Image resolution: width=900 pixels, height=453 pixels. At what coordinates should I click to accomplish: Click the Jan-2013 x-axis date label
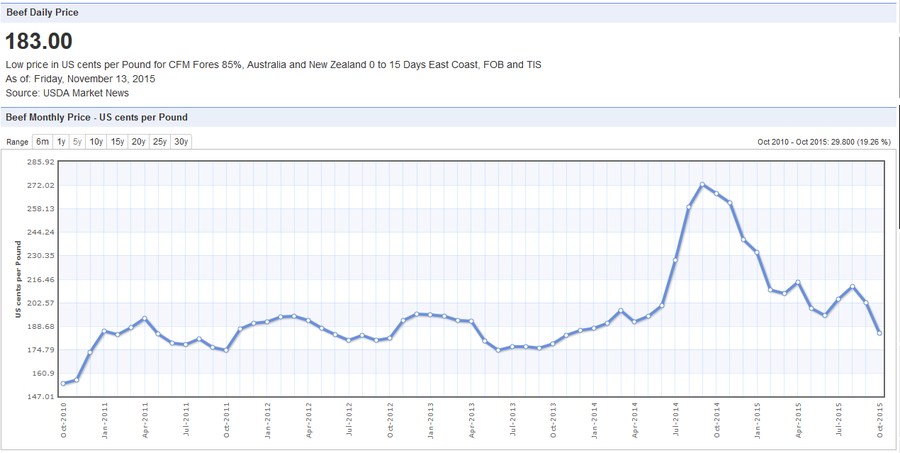tap(430, 422)
